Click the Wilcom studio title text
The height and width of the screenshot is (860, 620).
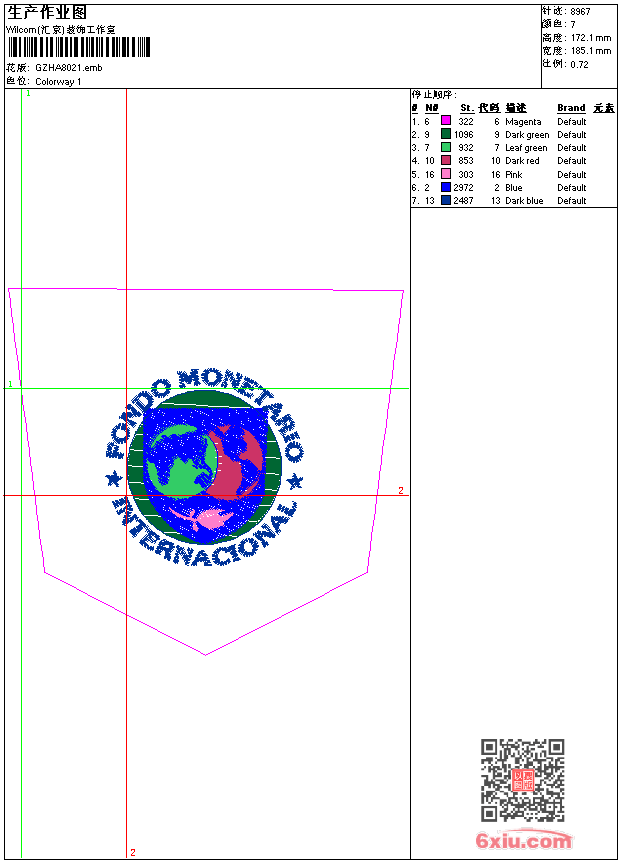[x=61, y=30]
